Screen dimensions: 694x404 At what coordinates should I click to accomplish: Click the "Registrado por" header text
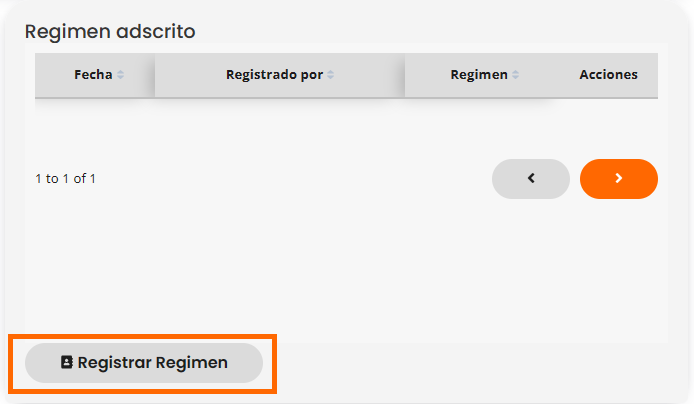tap(274, 75)
